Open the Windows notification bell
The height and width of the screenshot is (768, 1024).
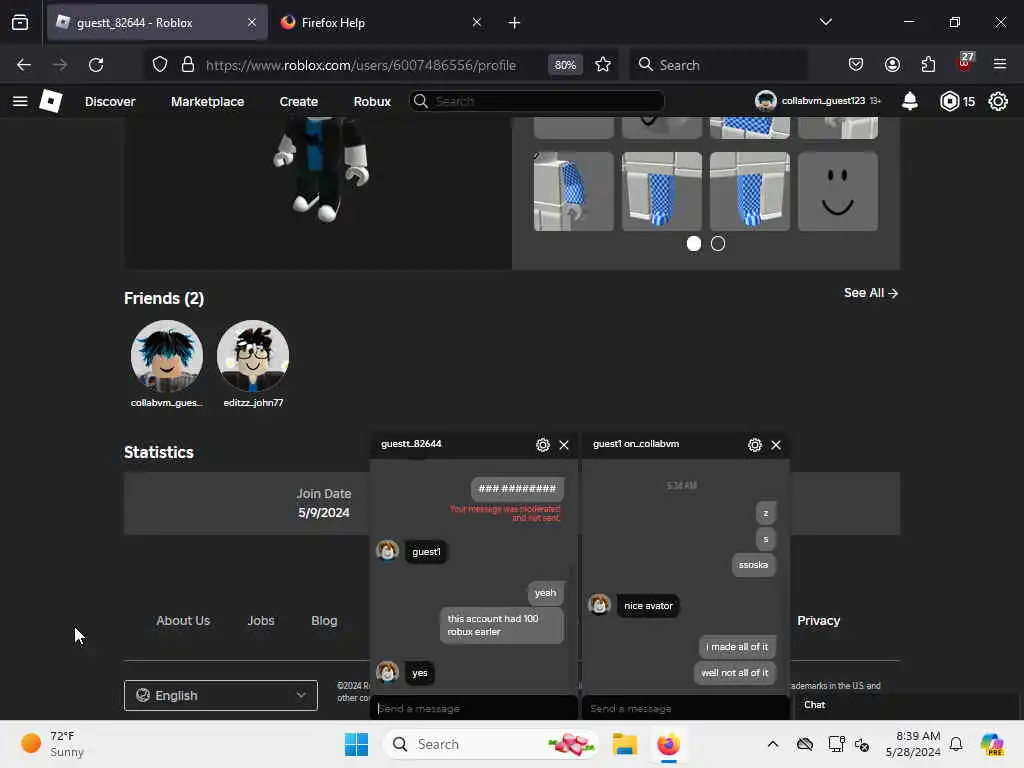[956, 744]
